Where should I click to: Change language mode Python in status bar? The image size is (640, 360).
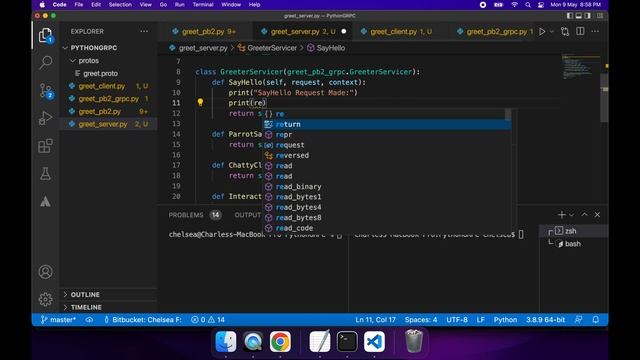click(x=505, y=320)
